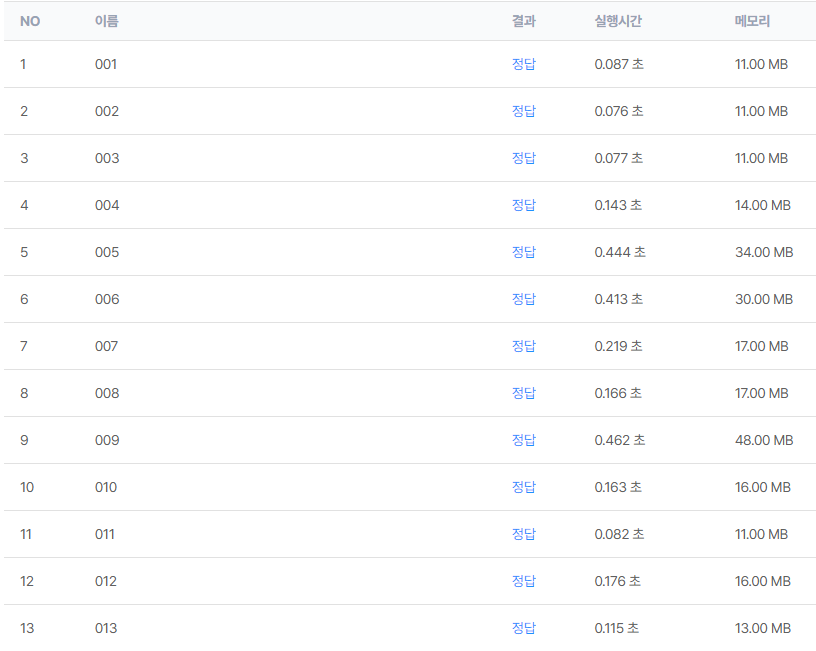
Task: Select the test name 002
Action: point(107,111)
